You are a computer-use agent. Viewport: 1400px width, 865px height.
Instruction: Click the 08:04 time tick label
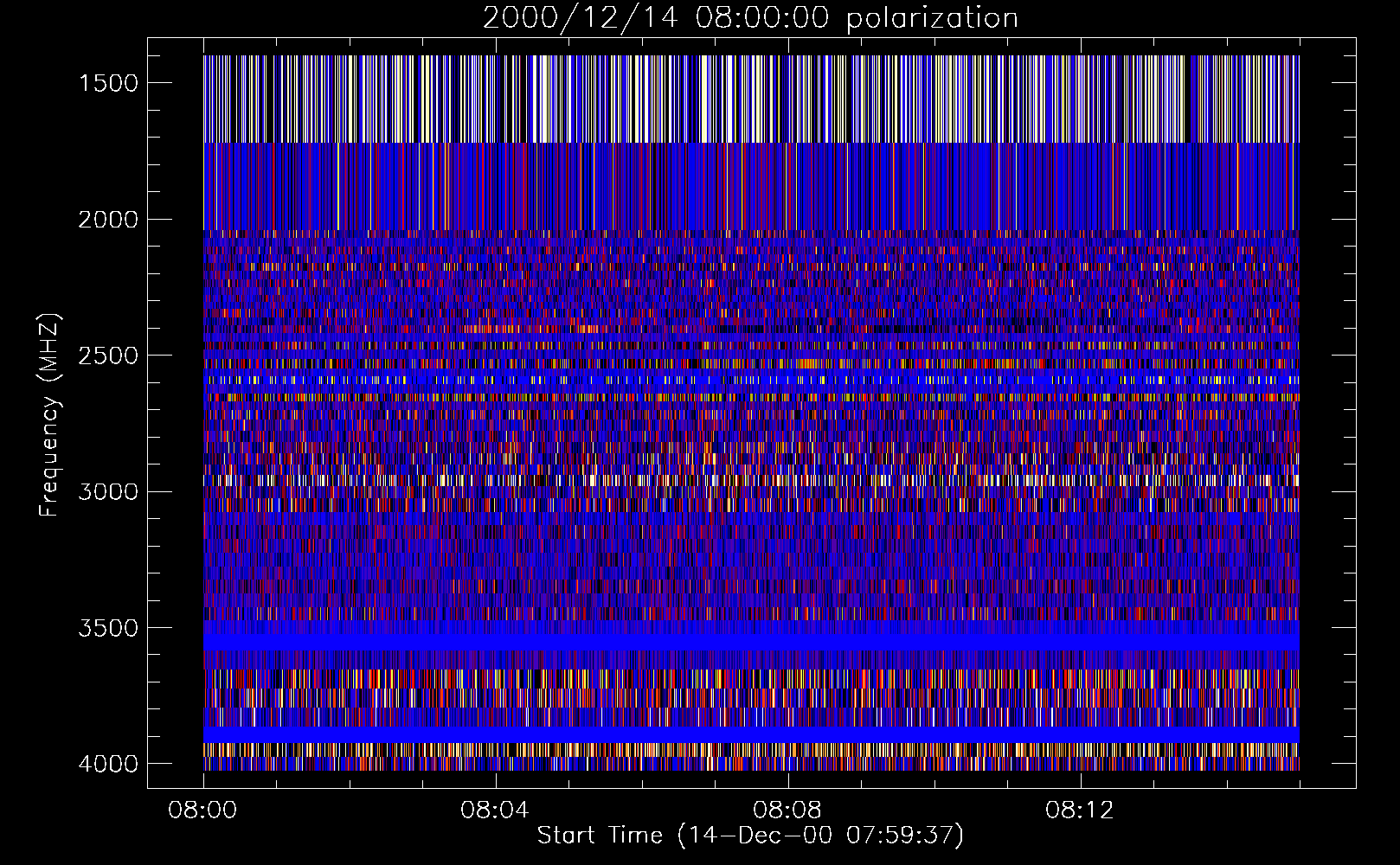495,811
